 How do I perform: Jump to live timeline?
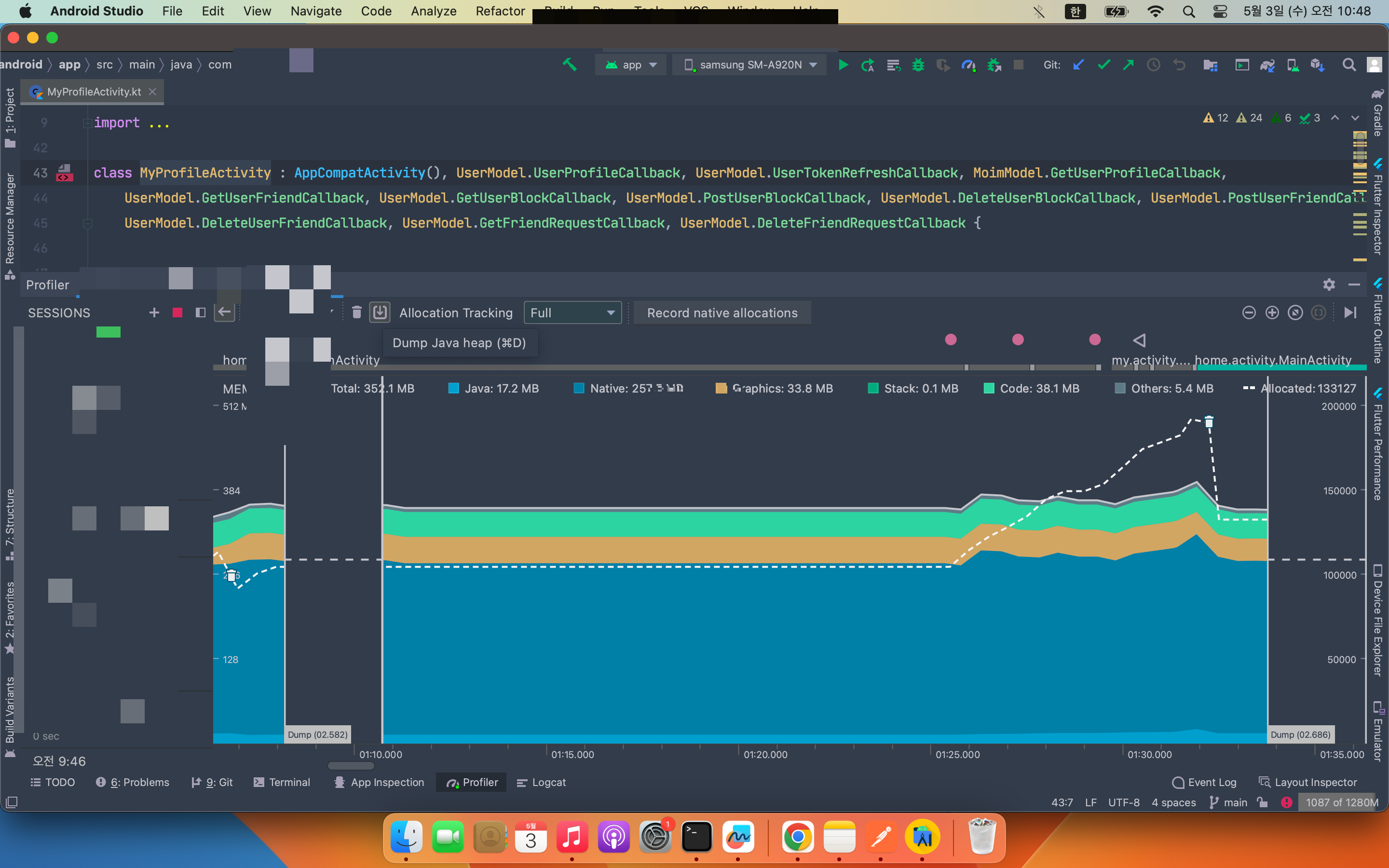pos(1350,312)
